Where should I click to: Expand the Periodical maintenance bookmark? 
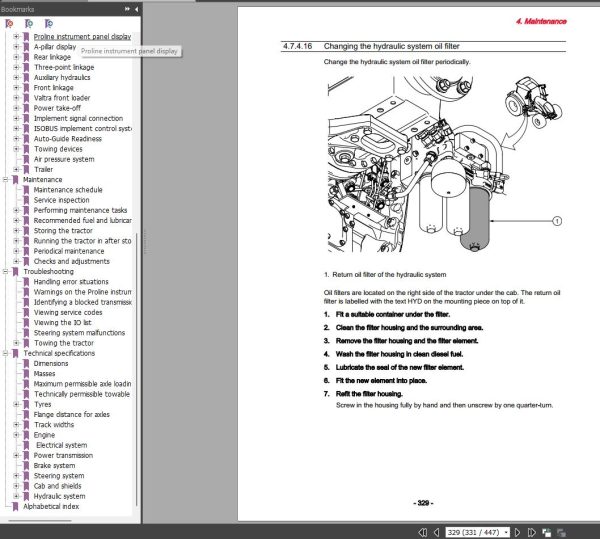[x=16, y=251]
